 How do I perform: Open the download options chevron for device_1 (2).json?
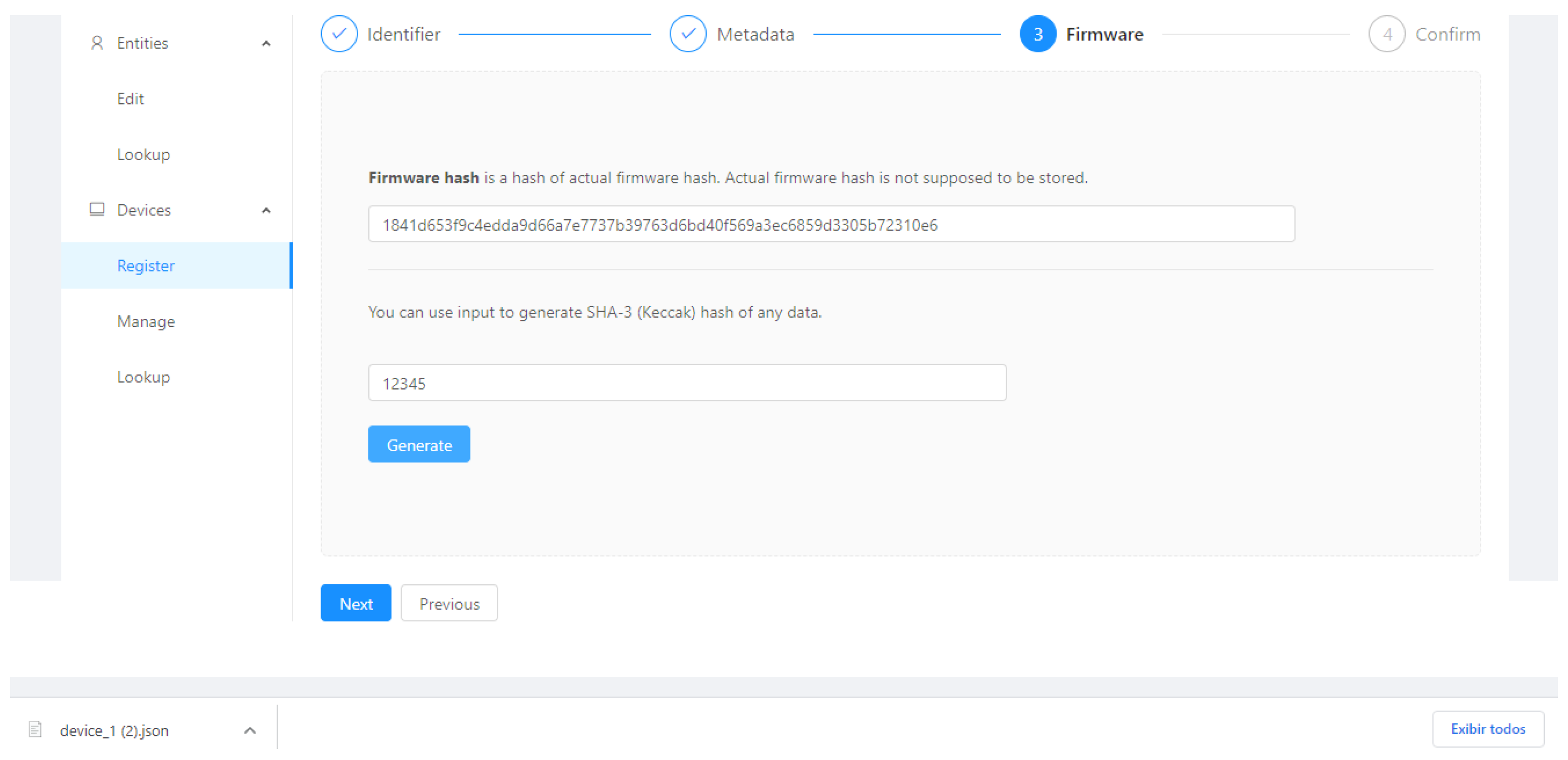coord(249,730)
